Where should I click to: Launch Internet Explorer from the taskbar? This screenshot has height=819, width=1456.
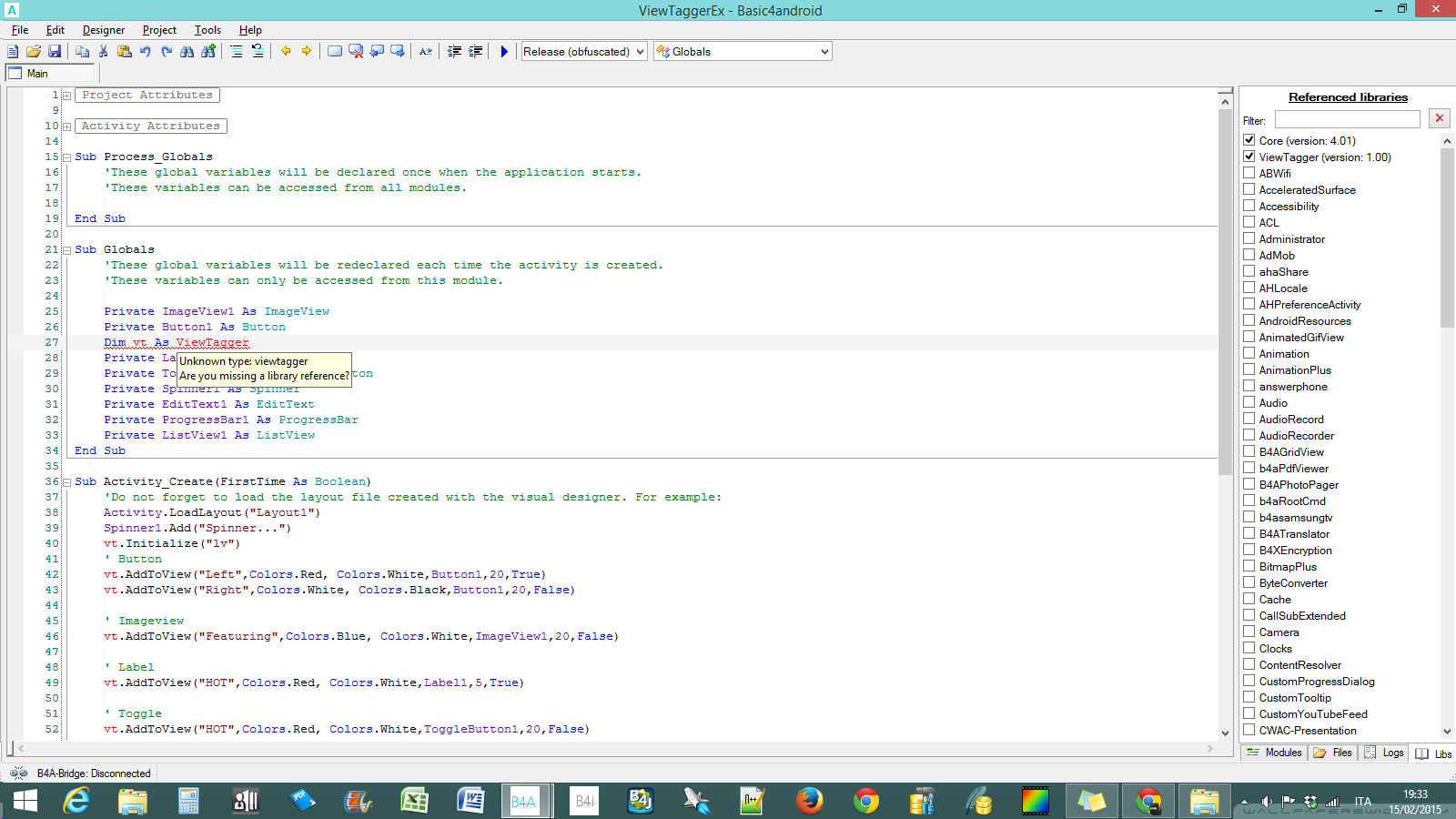click(x=76, y=801)
